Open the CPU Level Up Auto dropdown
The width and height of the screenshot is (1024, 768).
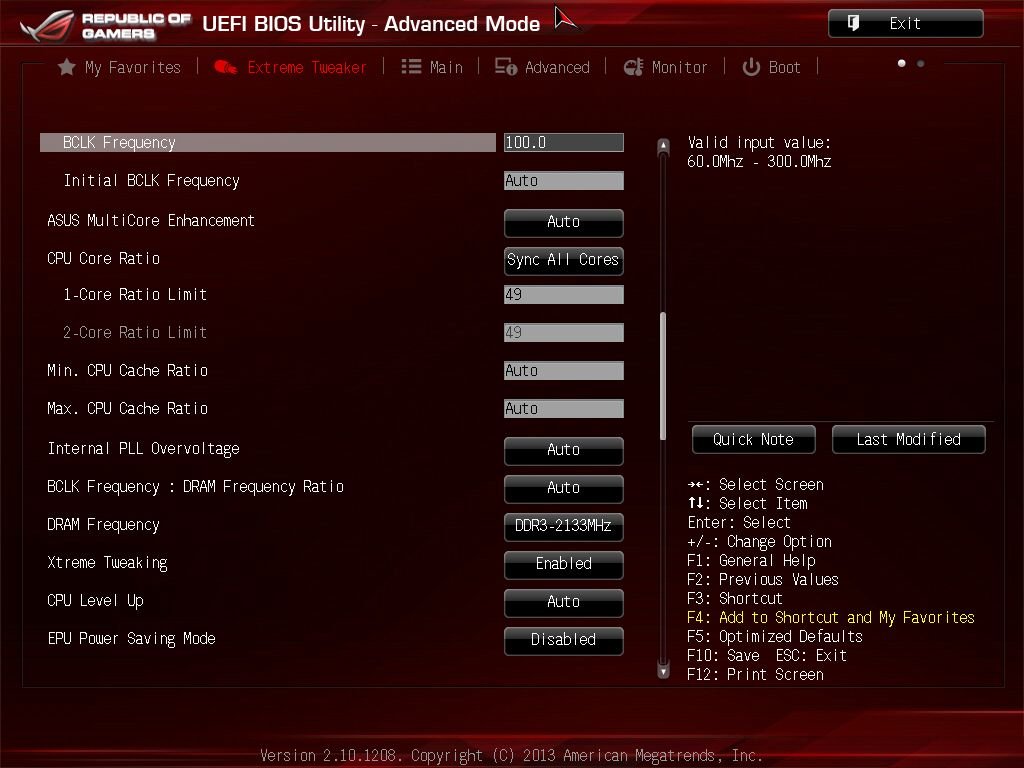point(564,601)
